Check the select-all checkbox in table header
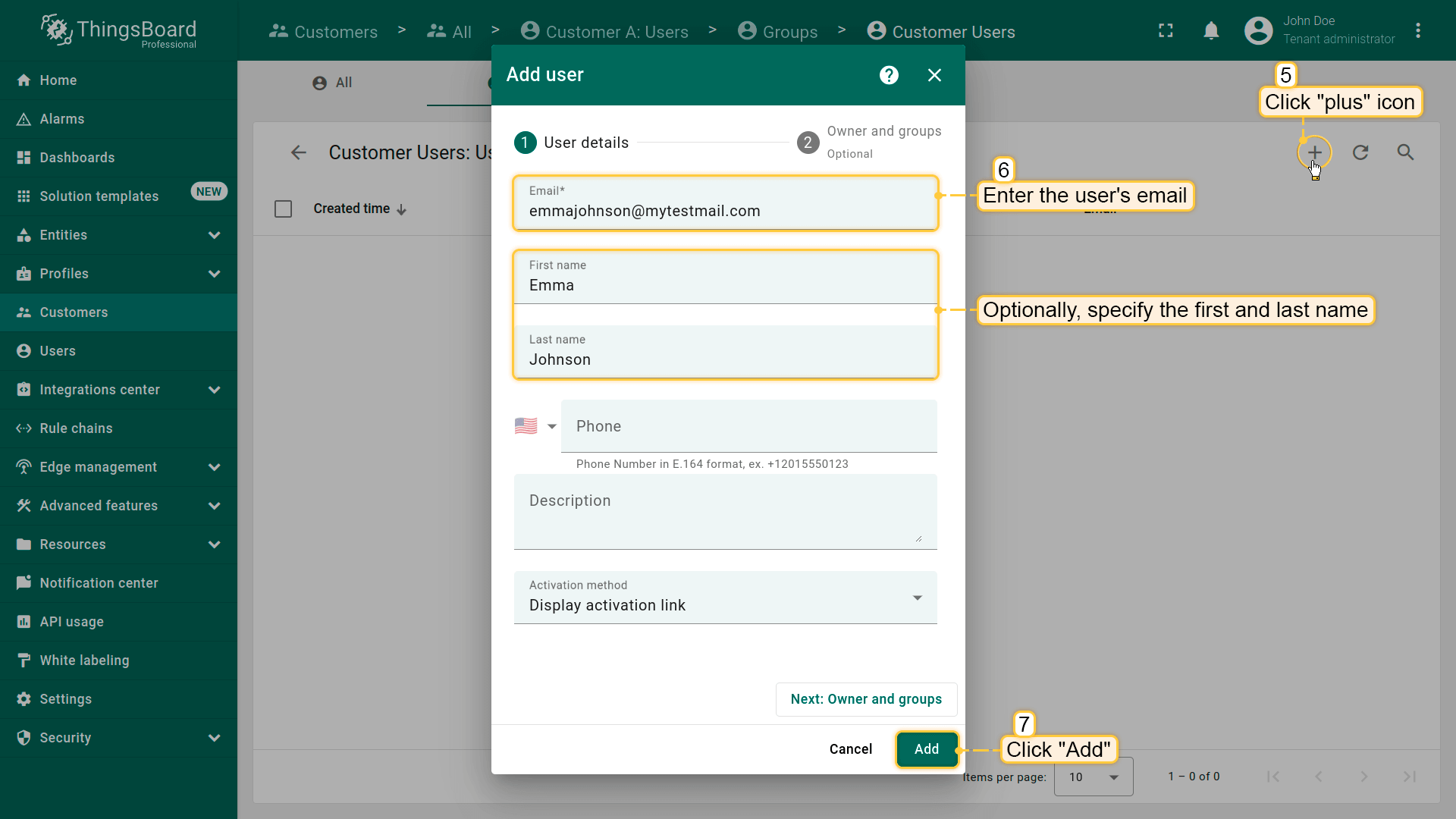The width and height of the screenshot is (1456, 819). tap(283, 209)
